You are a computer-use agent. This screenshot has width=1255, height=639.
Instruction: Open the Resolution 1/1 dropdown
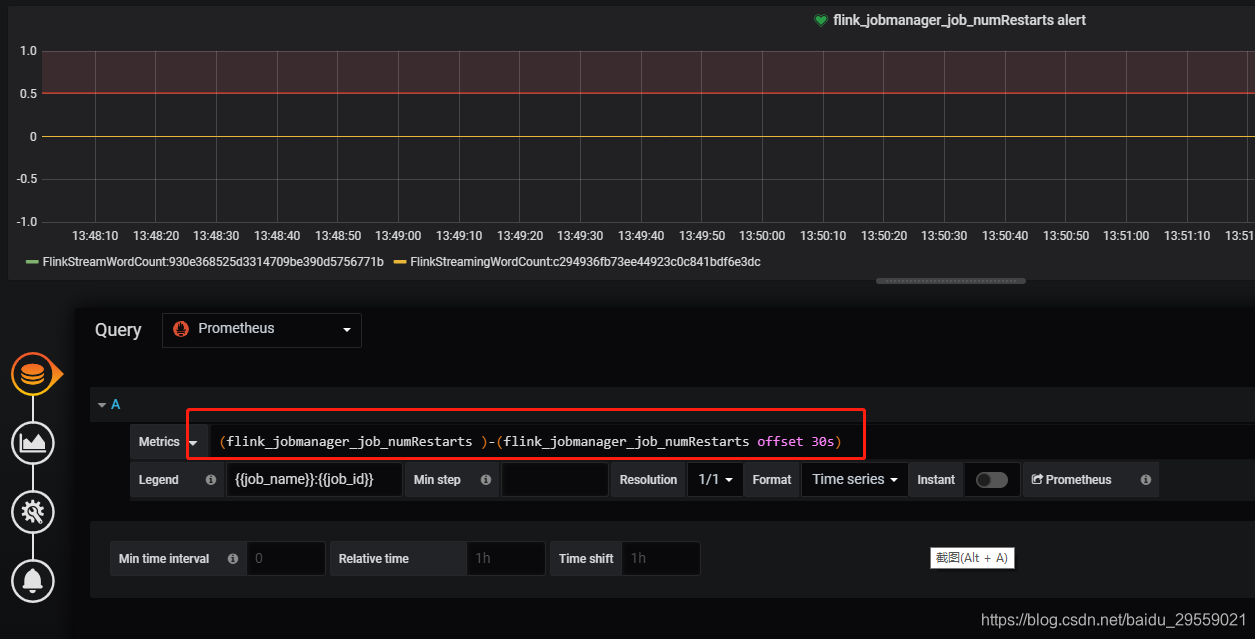coord(714,479)
